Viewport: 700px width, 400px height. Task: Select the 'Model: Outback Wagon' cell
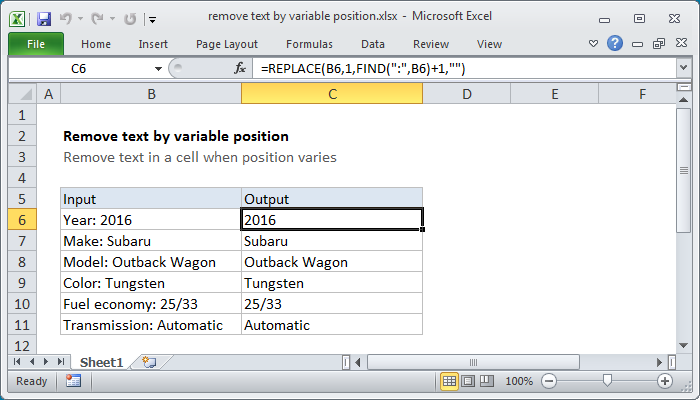tap(151, 262)
